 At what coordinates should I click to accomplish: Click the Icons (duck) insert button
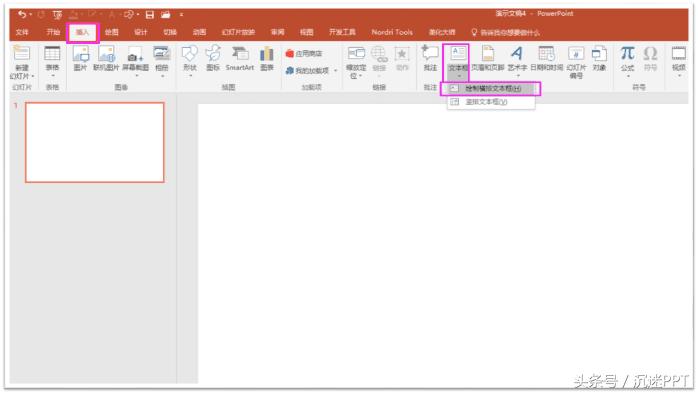tap(213, 53)
